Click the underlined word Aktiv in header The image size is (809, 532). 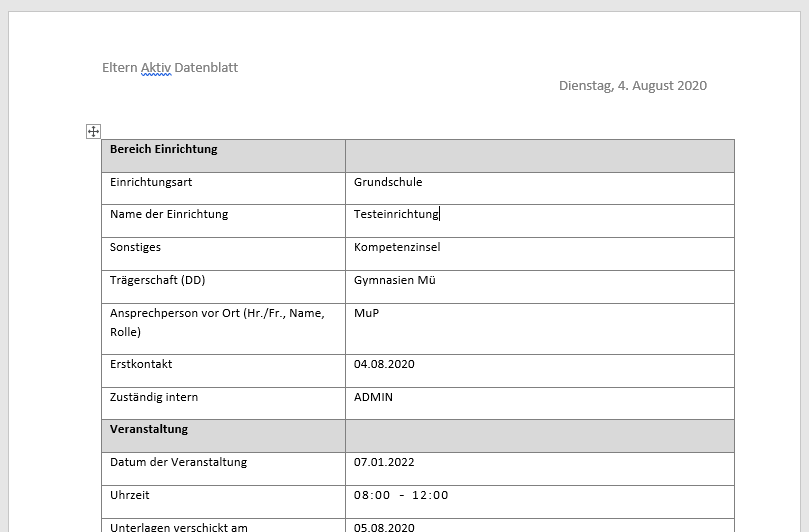156,68
